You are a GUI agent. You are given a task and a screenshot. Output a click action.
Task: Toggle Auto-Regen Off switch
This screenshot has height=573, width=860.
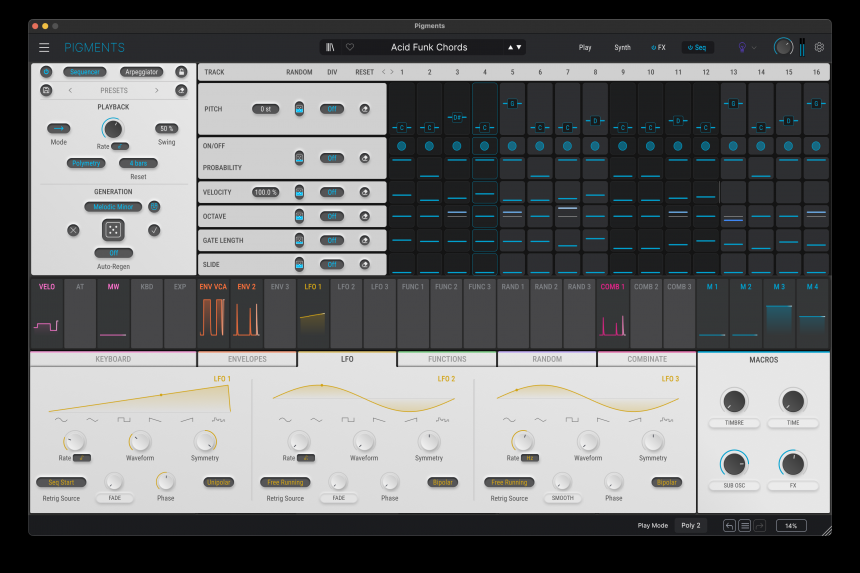click(113, 253)
